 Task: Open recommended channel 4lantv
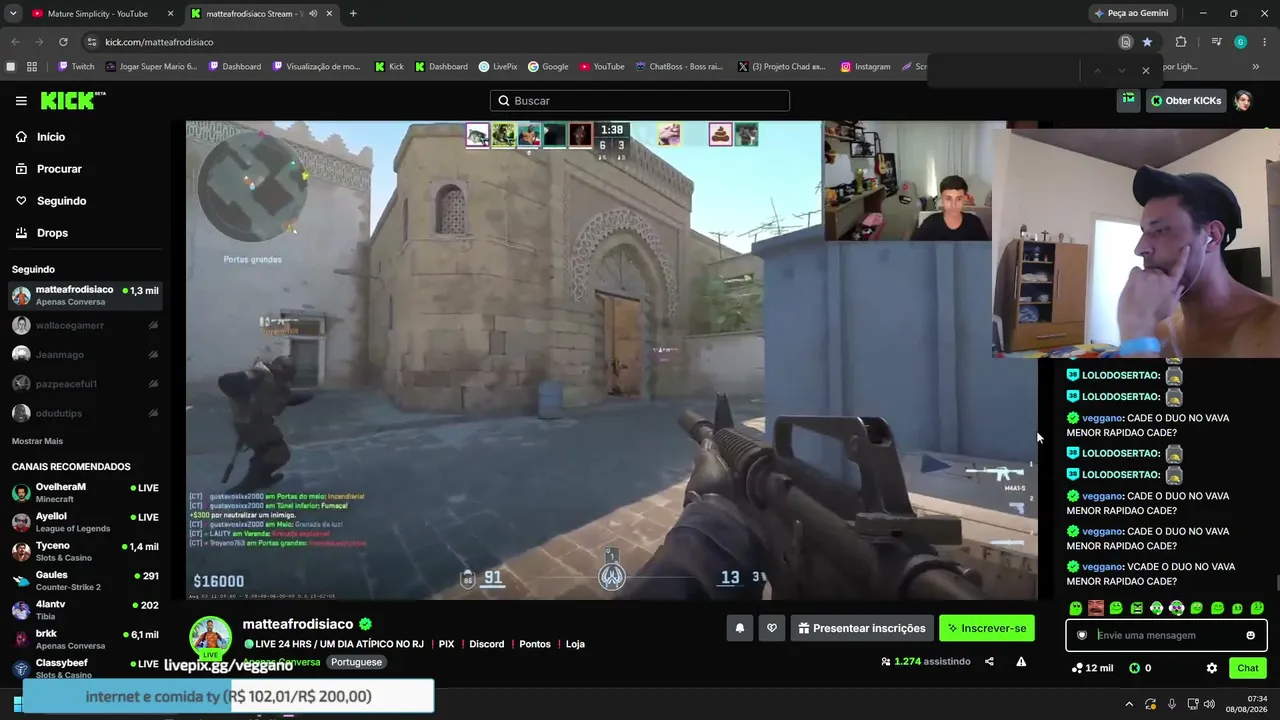85,609
